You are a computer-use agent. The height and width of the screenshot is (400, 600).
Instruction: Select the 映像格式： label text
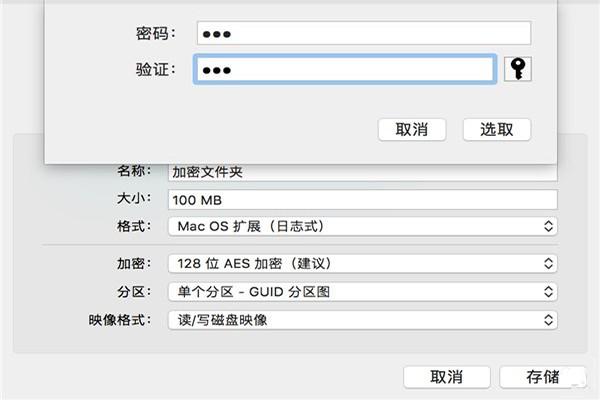pos(120,320)
